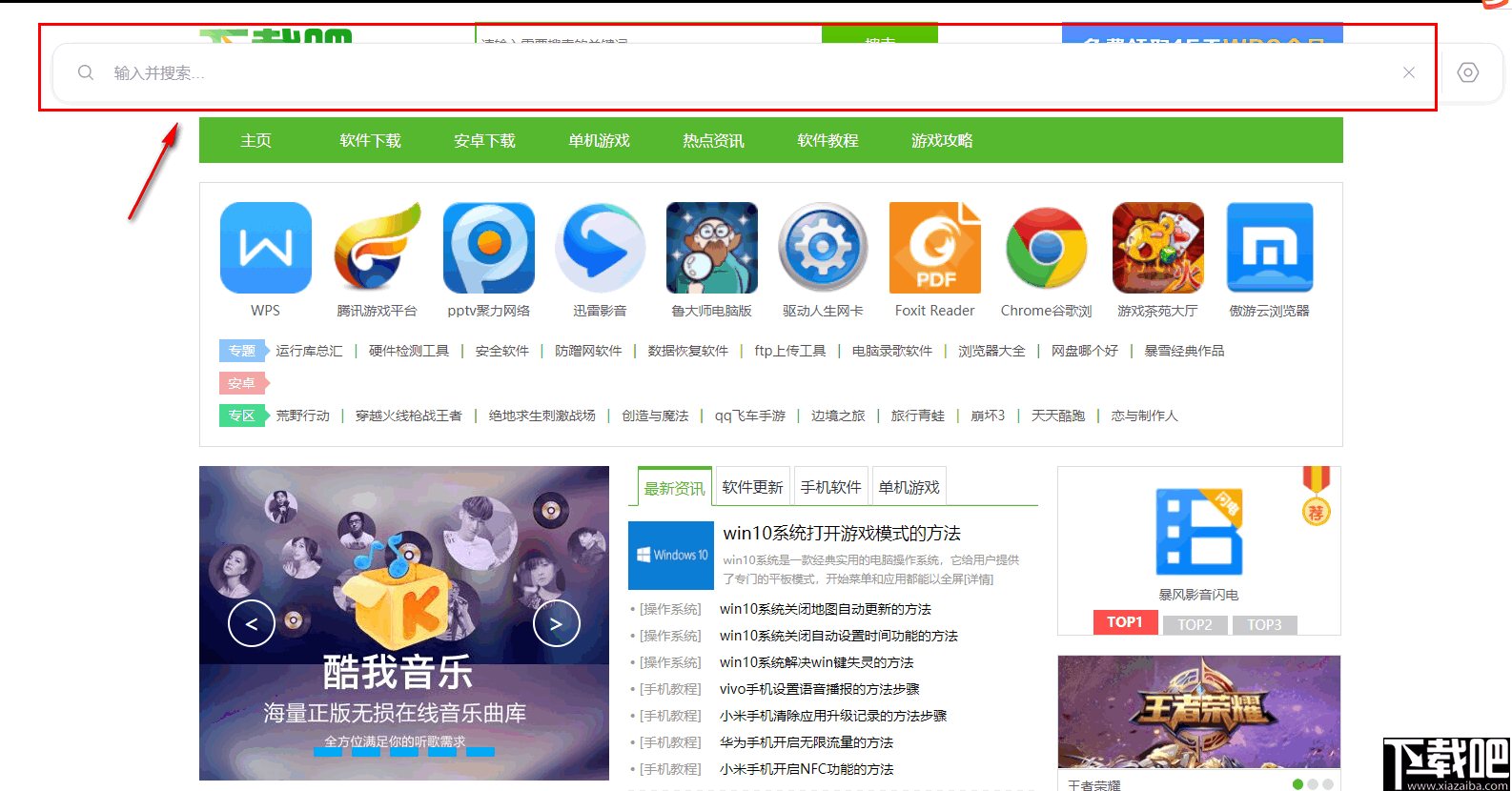This screenshot has height=791, width=1512.
Task: Open 华为手机开启无限流量的方法 article
Action: [807, 742]
